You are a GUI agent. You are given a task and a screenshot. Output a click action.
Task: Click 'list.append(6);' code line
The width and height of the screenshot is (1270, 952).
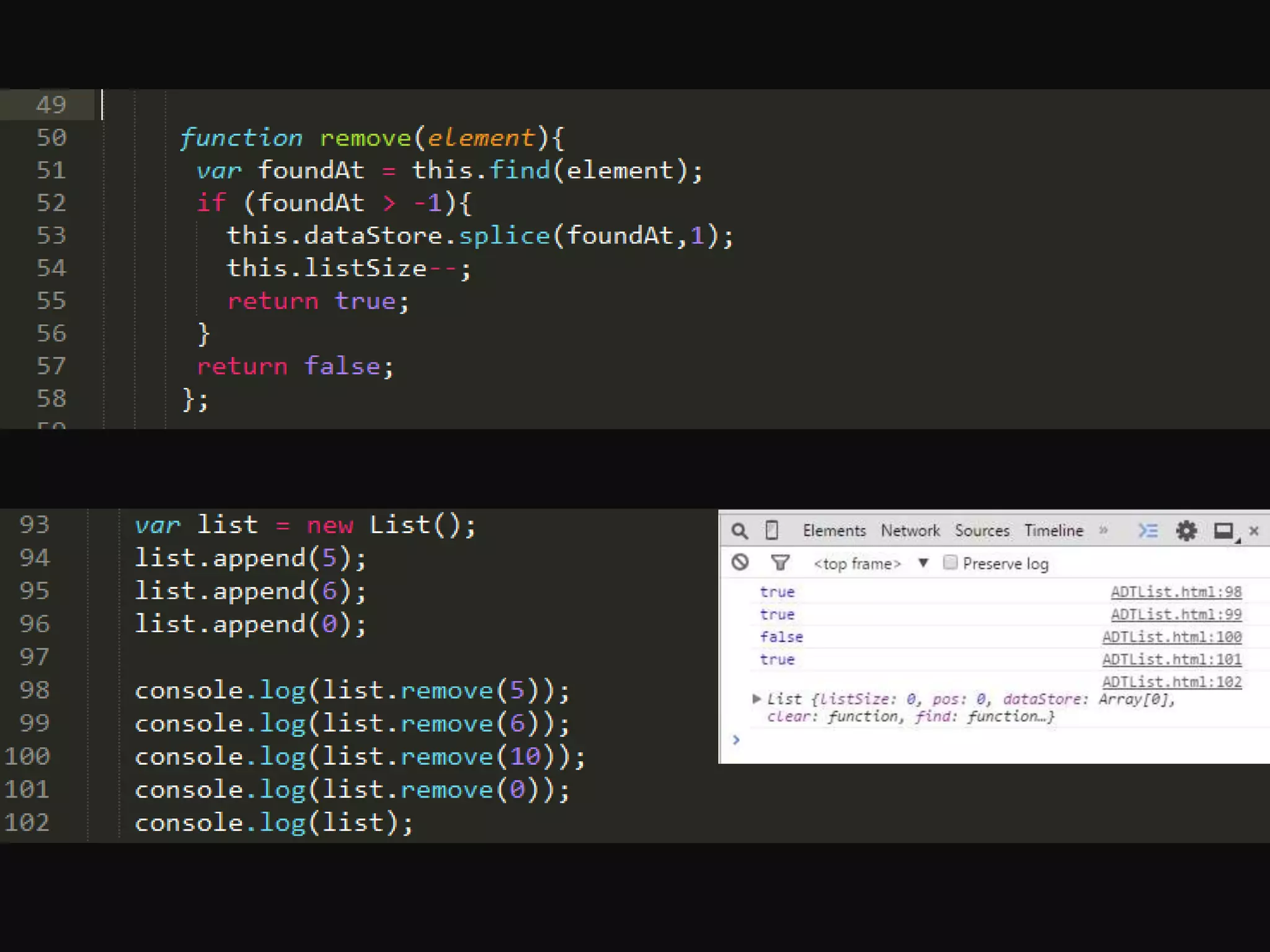click(x=251, y=591)
